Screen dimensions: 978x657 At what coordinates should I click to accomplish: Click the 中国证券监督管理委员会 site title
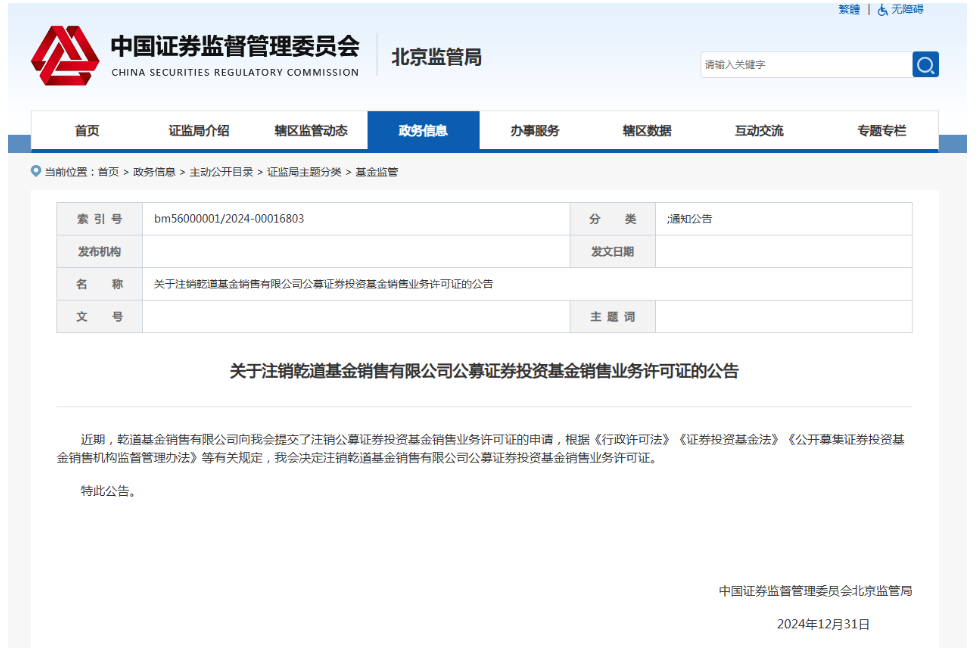(x=235, y=47)
